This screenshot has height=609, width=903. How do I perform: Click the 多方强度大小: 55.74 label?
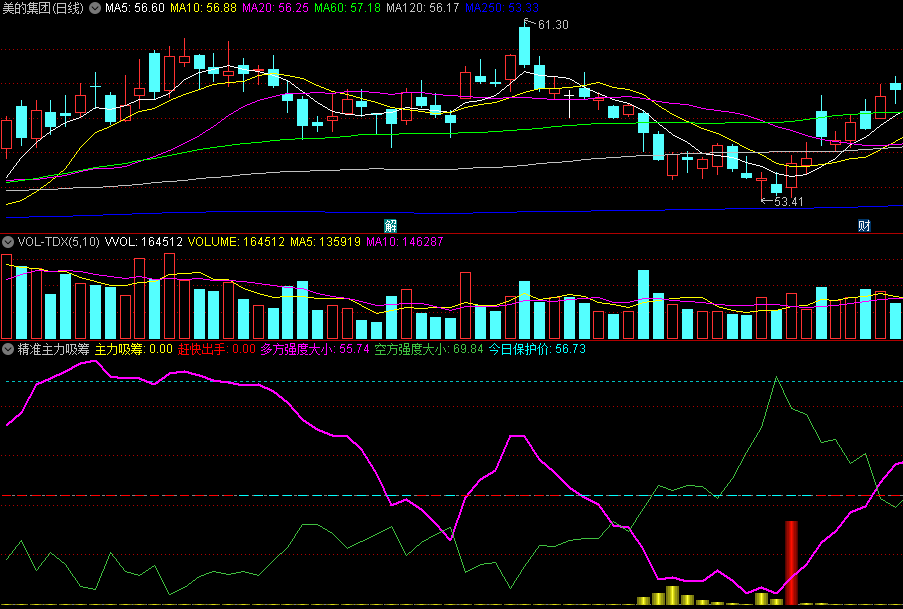coord(315,349)
